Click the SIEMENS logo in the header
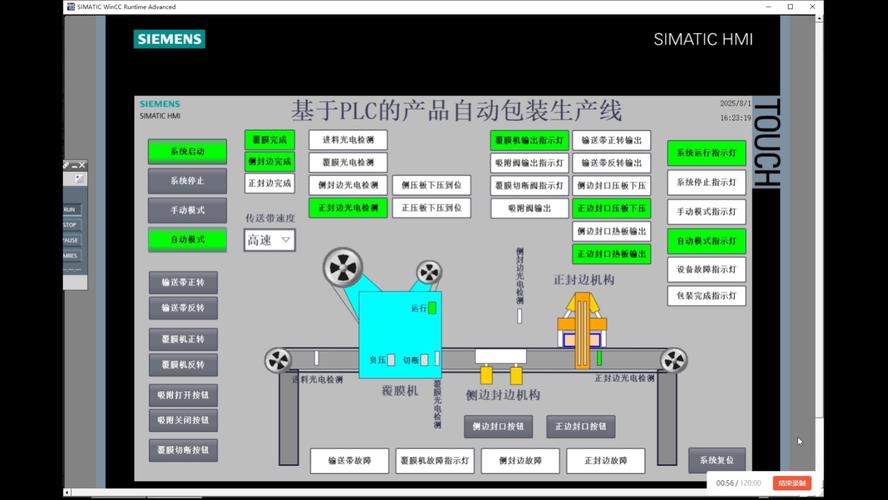The image size is (888, 500). [x=169, y=39]
